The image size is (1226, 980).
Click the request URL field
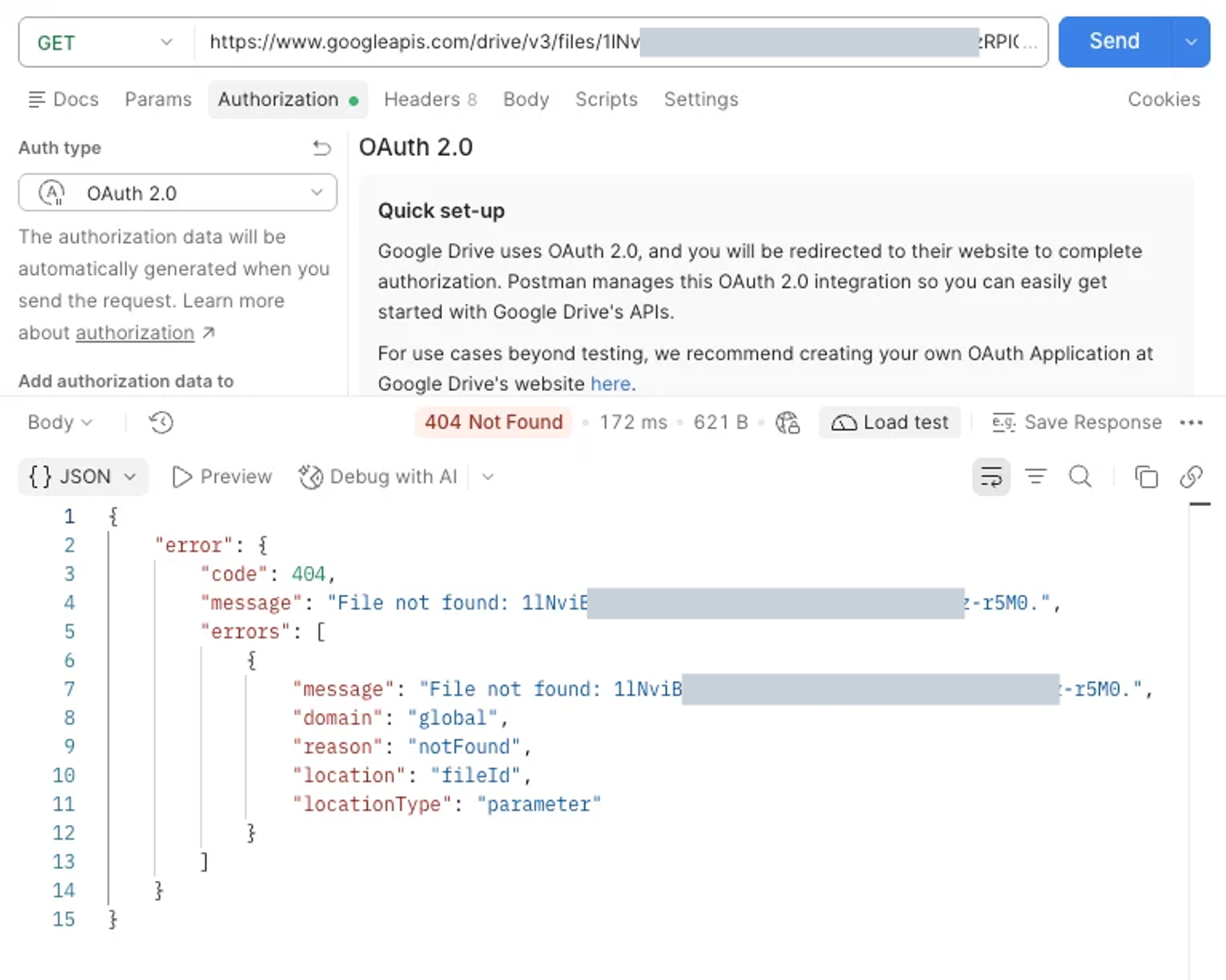pos(621,42)
